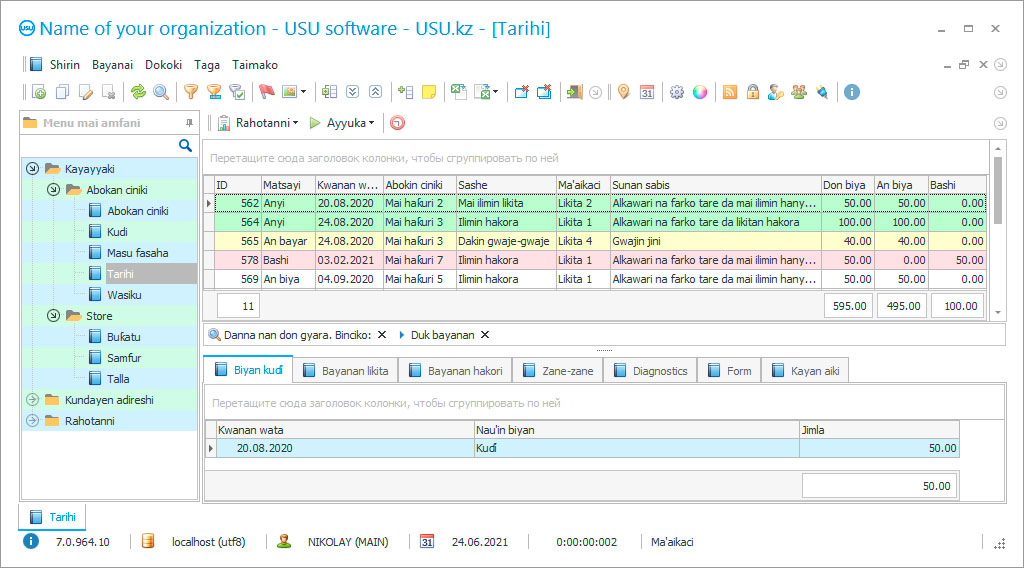Click the blue info icon in toolbar

point(852,92)
